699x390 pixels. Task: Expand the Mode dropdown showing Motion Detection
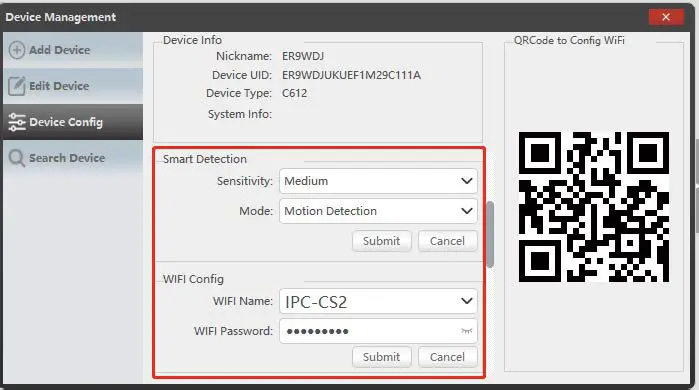(378, 211)
